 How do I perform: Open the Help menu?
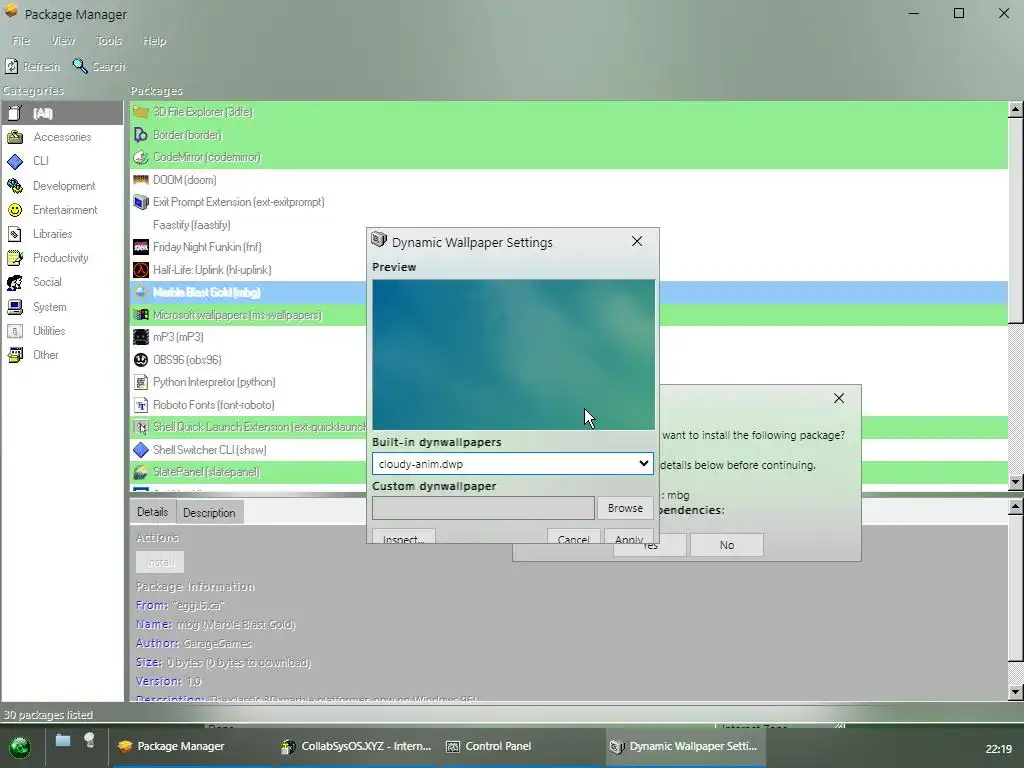pos(155,40)
